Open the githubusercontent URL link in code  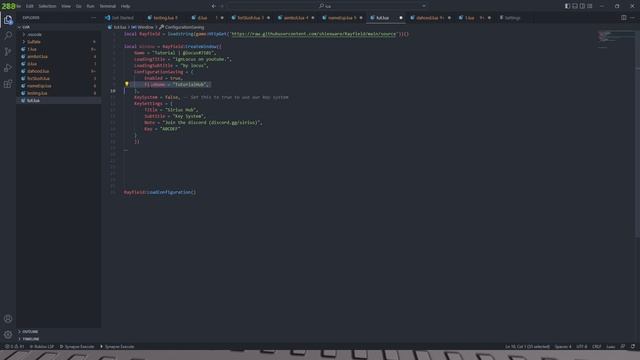tap(314, 34)
